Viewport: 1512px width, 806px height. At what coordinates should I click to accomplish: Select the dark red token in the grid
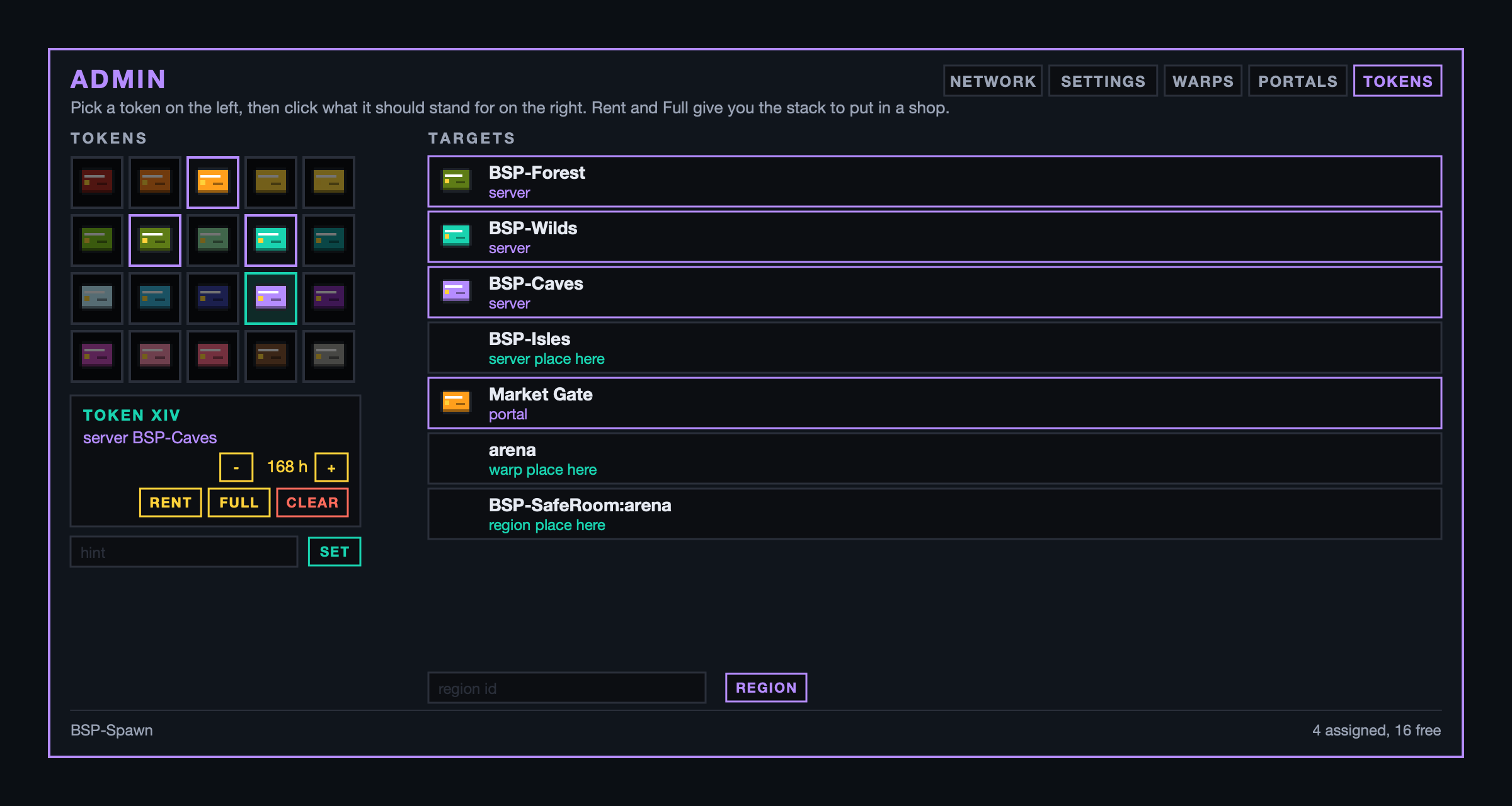click(x=96, y=183)
